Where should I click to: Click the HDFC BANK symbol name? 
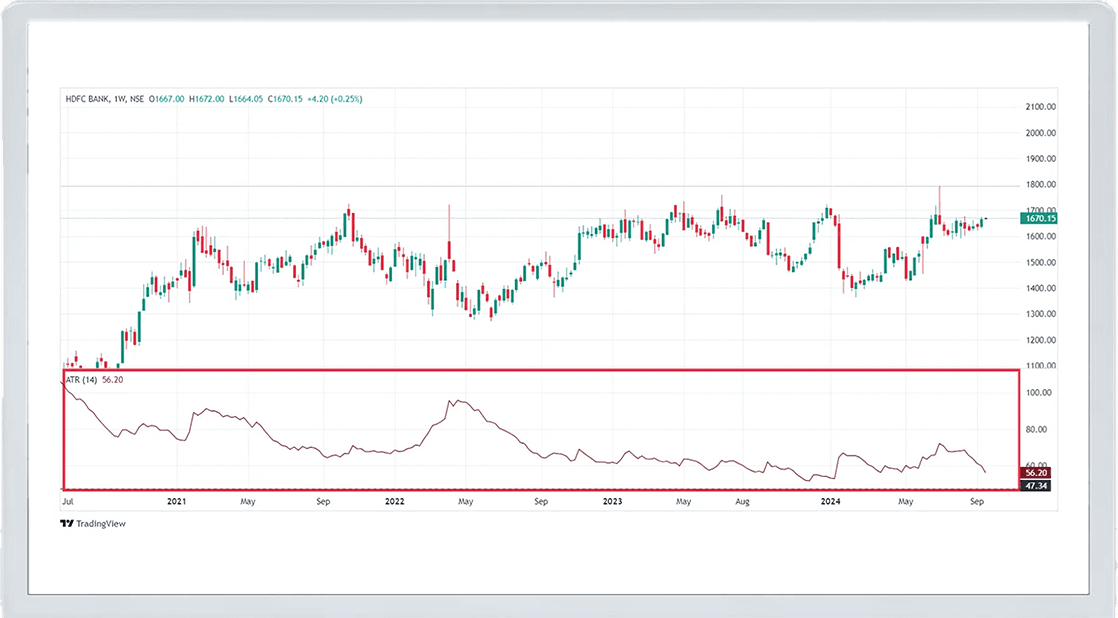tap(88, 99)
